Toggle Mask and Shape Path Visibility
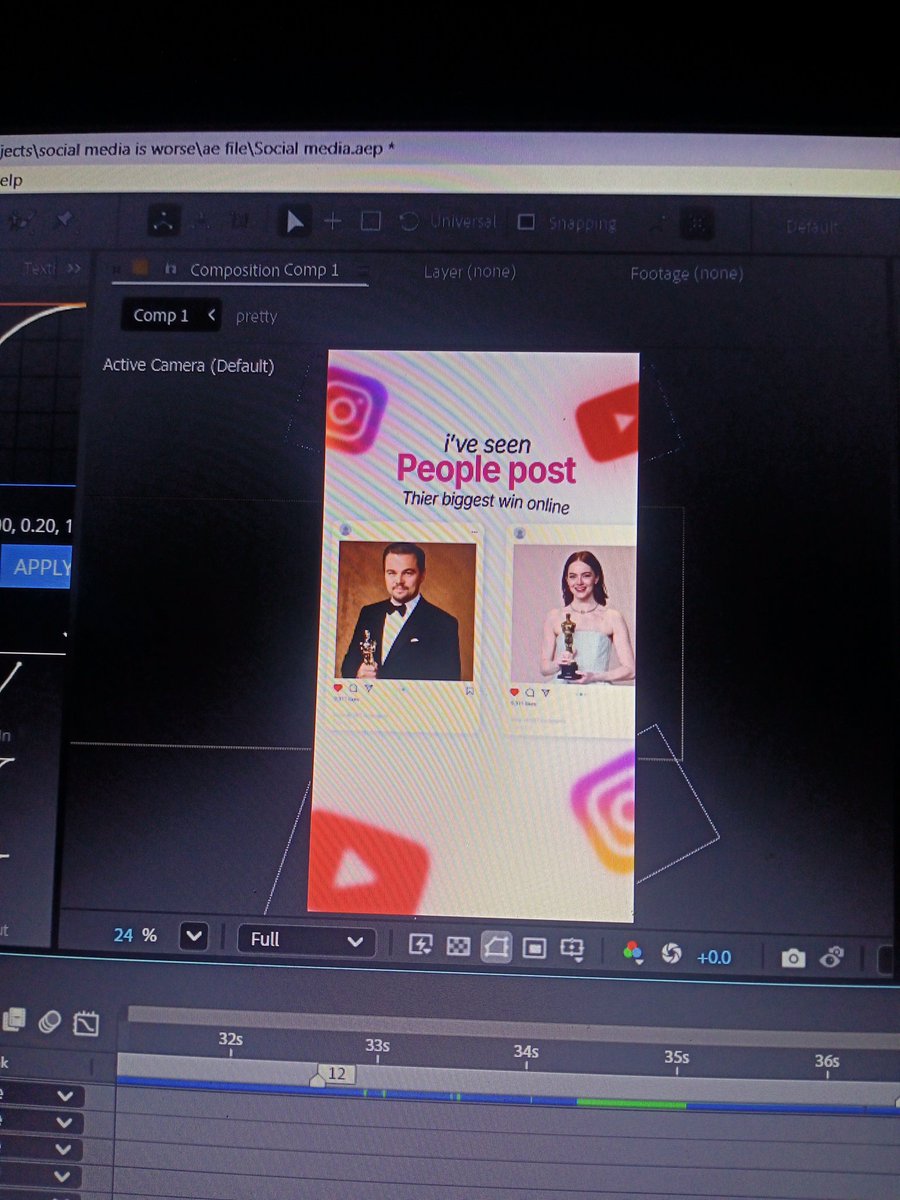 (496, 946)
